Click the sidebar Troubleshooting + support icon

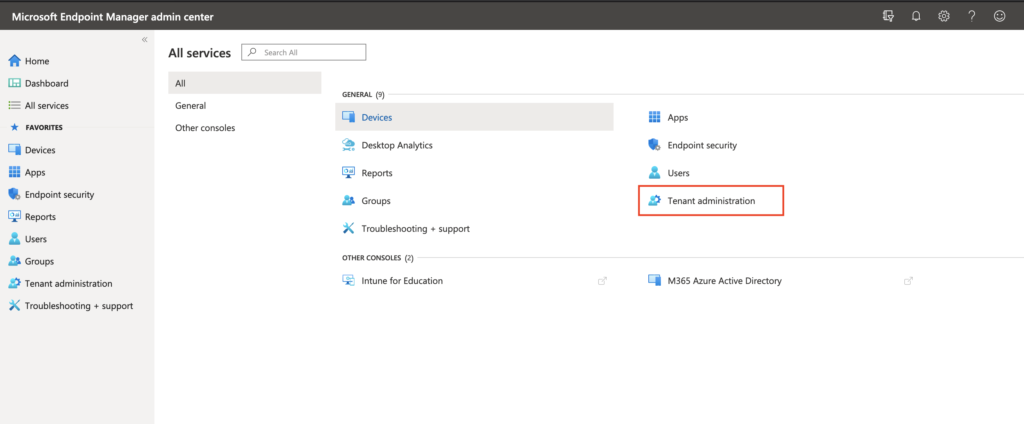(14, 305)
